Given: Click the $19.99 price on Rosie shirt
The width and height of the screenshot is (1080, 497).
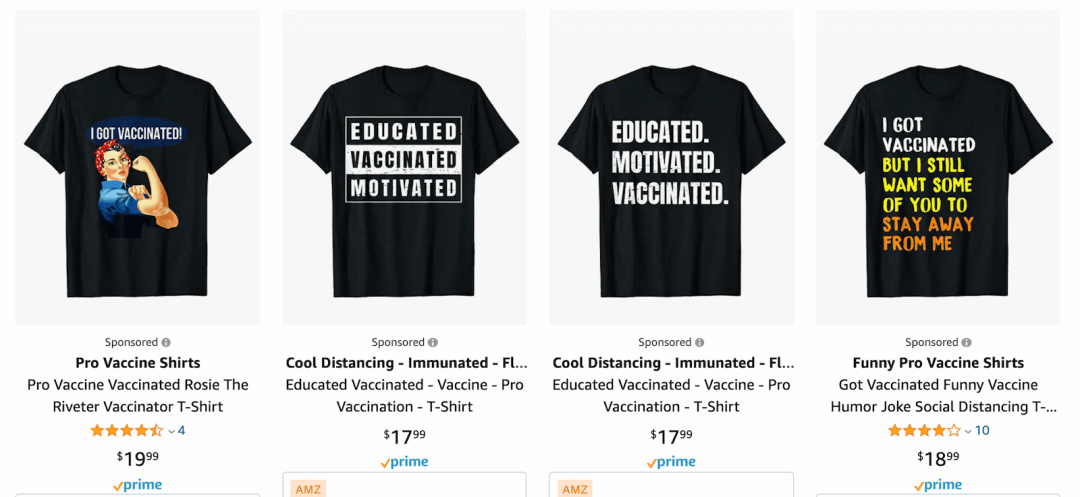Looking at the screenshot, I should 138,458.
